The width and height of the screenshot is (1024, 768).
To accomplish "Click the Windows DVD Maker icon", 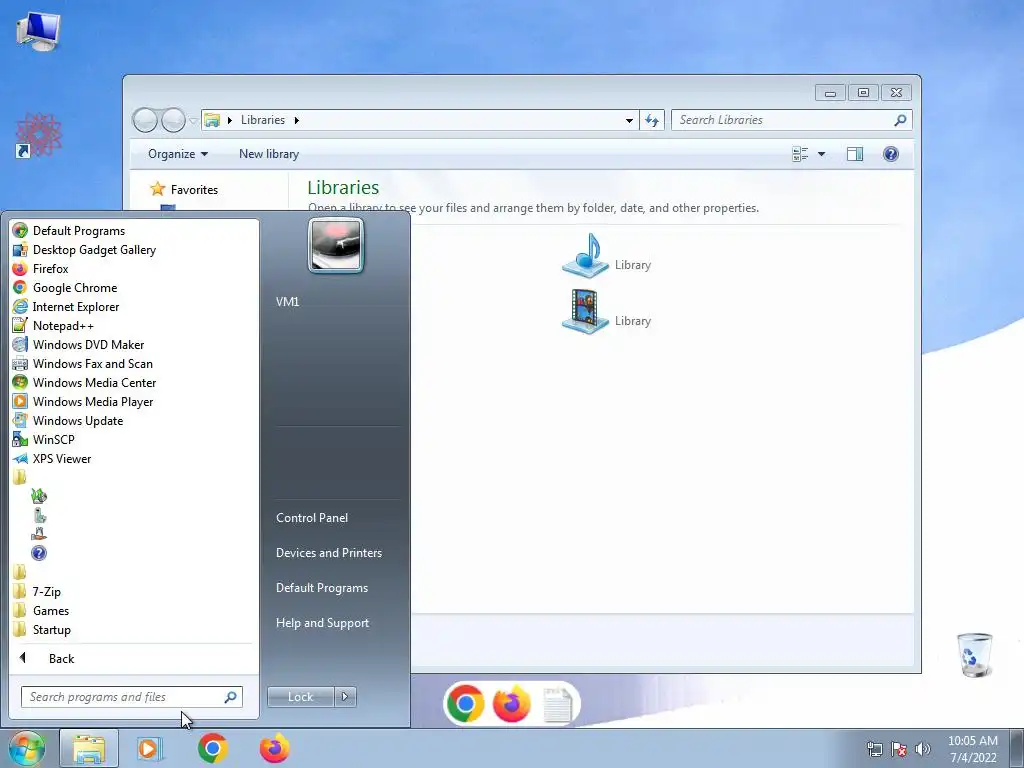I will tap(20, 344).
